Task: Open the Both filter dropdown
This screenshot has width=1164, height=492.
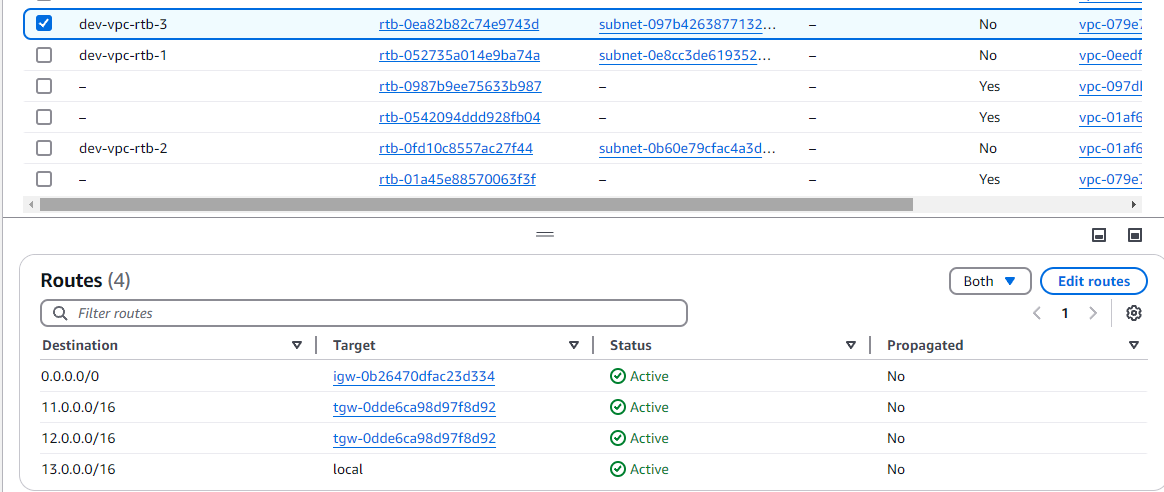Action: click(989, 281)
